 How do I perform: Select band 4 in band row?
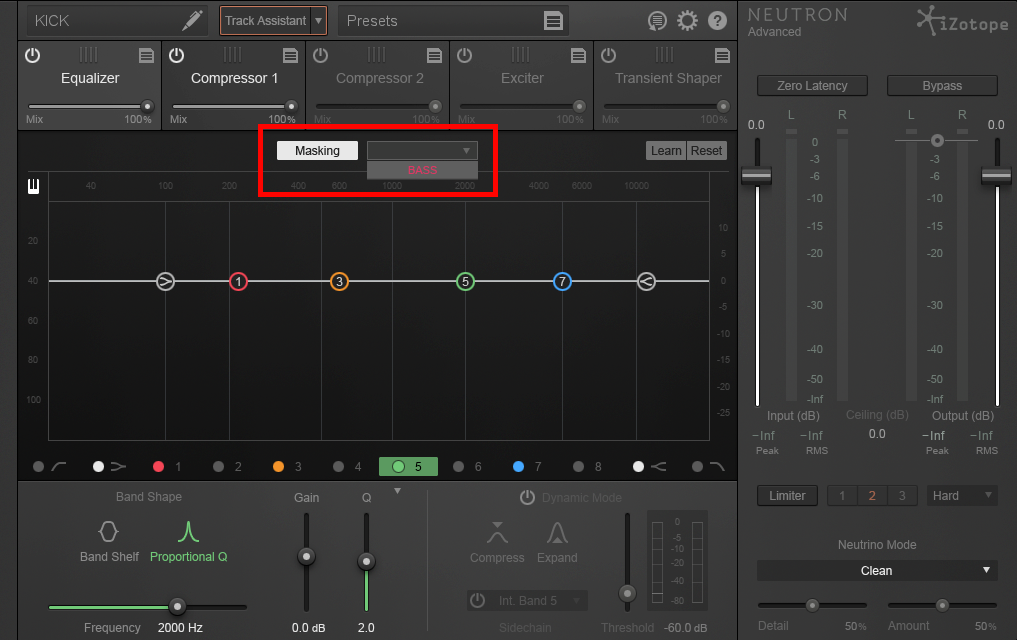coord(347,466)
